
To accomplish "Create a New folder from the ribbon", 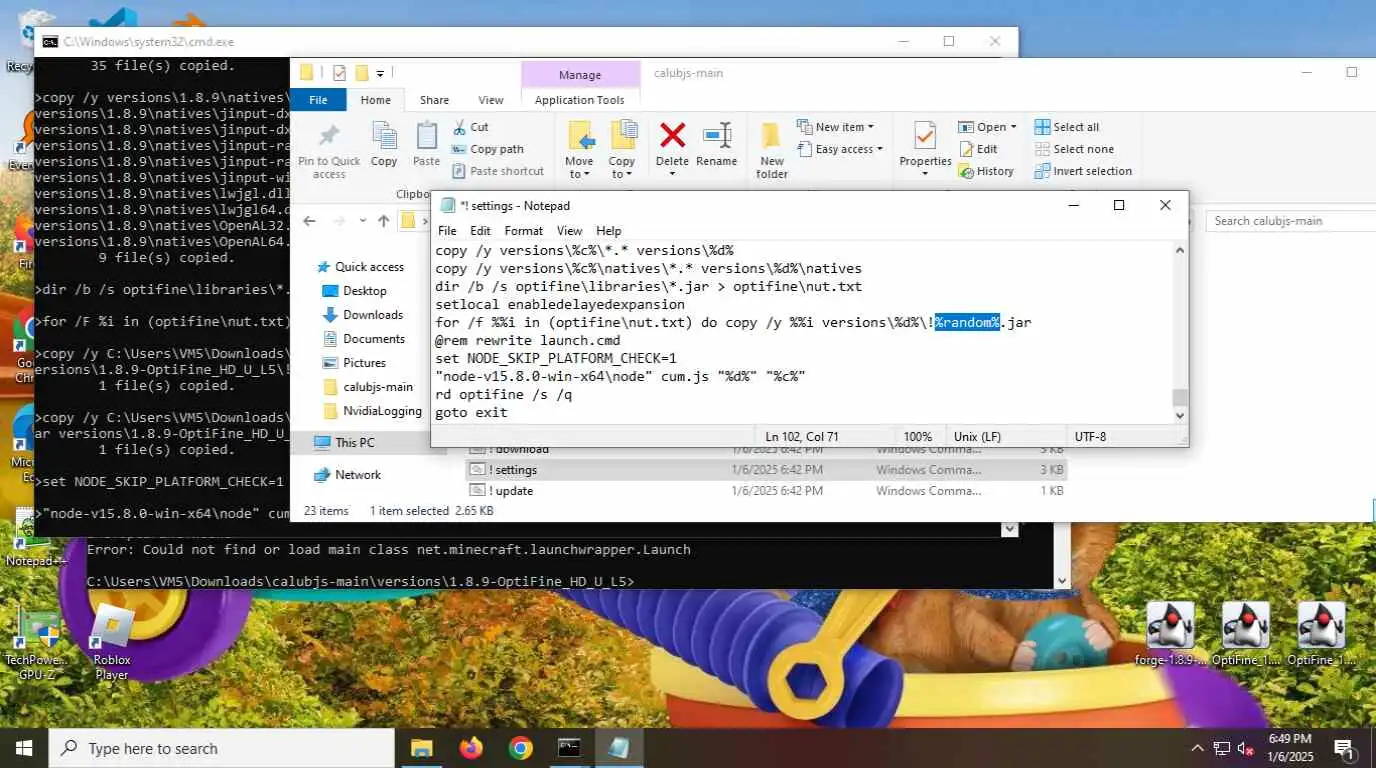I will coord(771,150).
